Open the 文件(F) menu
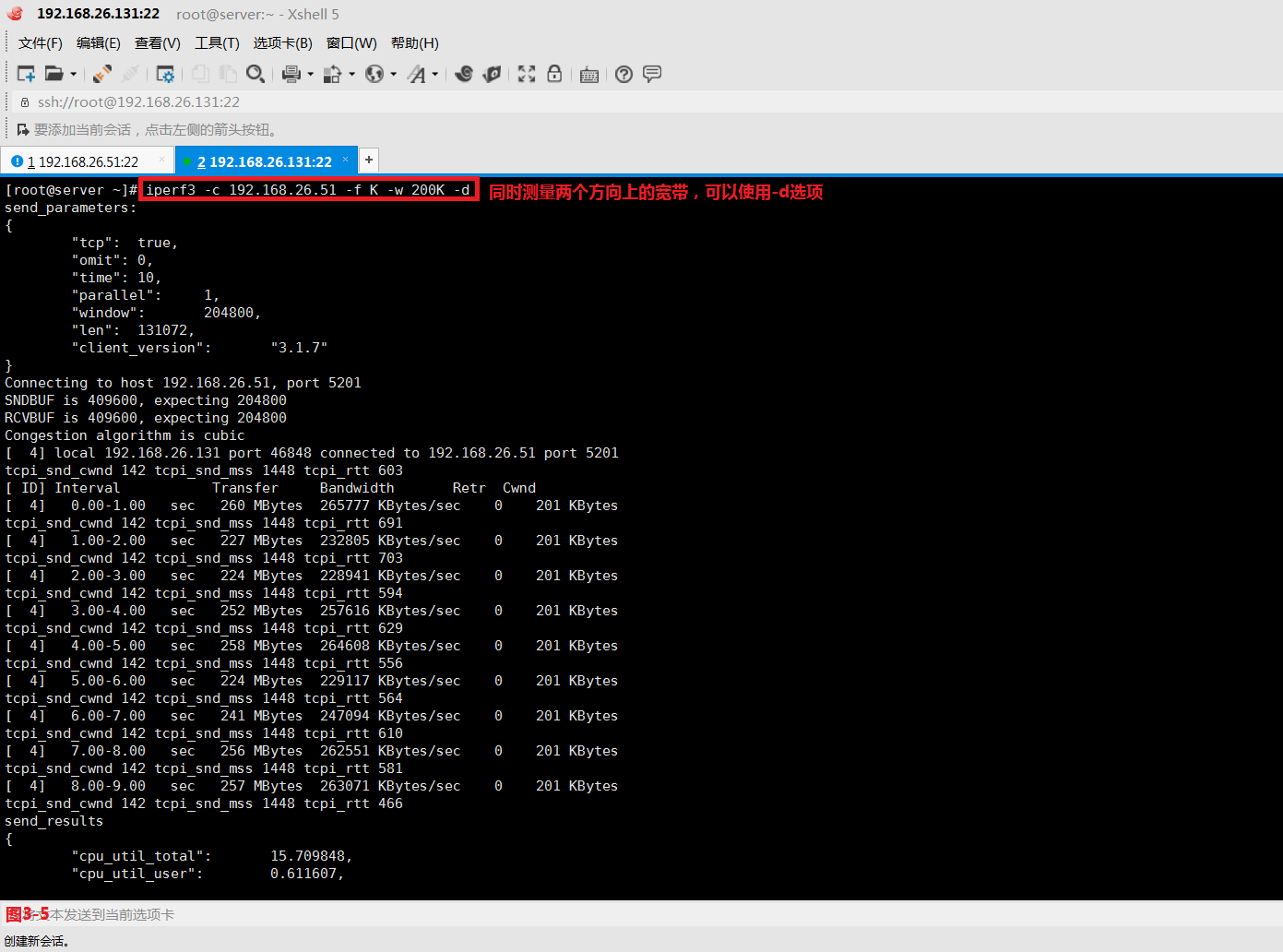This screenshot has height=952, width=1283. (x=41, y=43)
